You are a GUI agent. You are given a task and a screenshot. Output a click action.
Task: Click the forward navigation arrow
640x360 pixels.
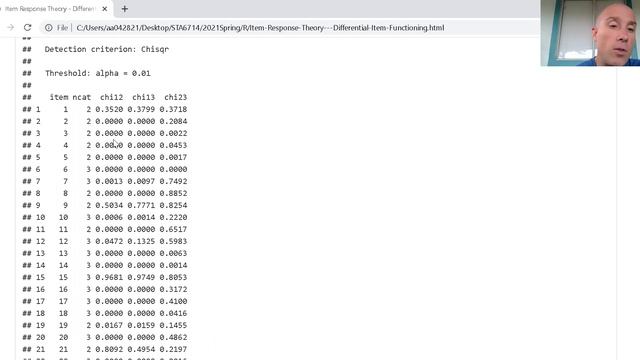(10, 27)
